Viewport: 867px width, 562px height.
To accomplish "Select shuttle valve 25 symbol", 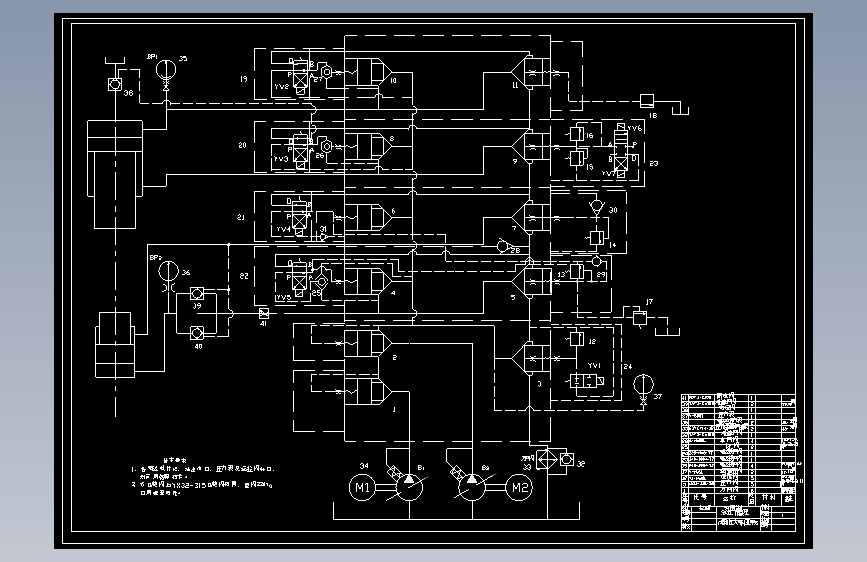I will 322,282.
